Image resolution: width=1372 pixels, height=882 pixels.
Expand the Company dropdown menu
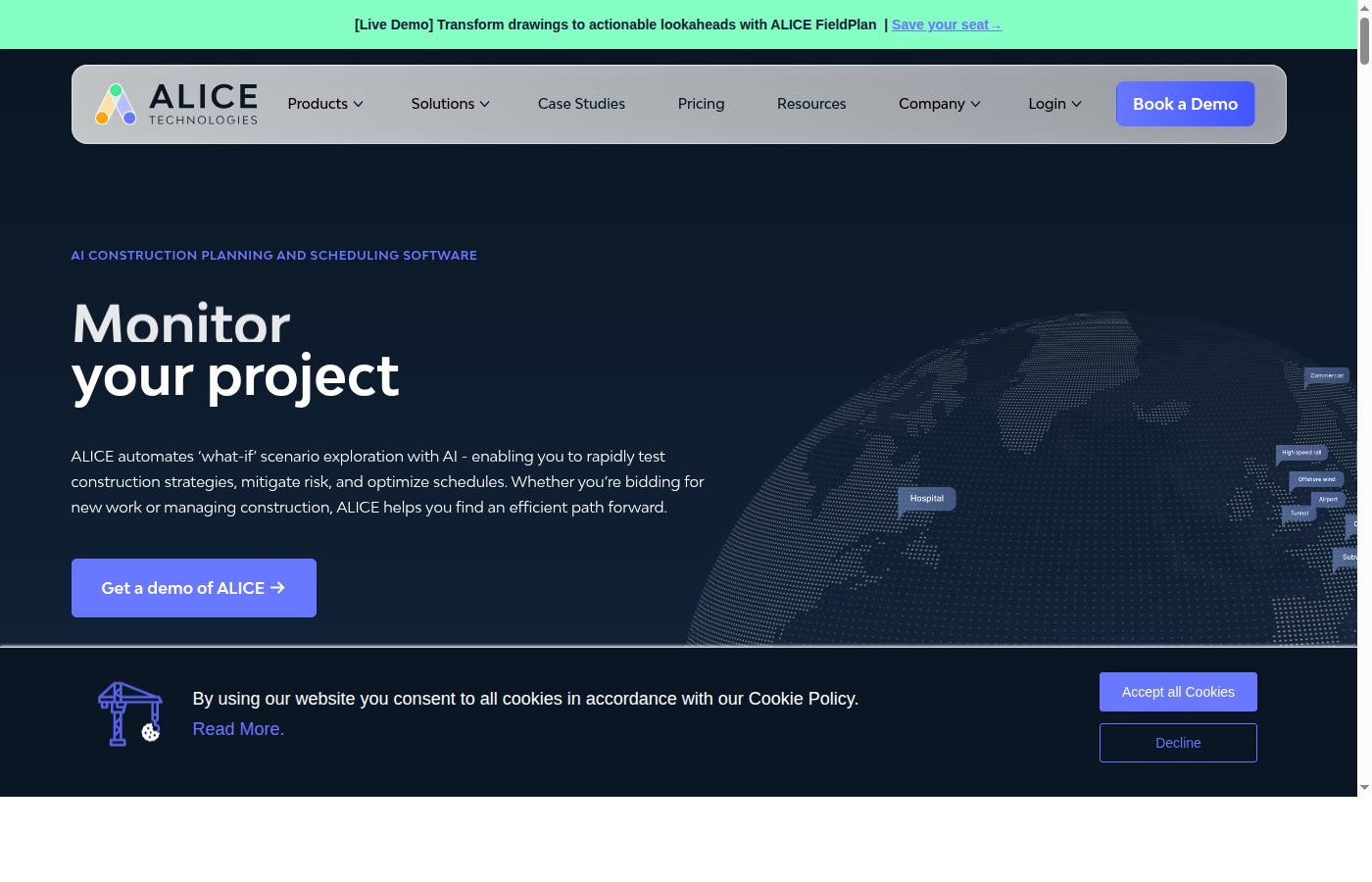pos(939,104)
